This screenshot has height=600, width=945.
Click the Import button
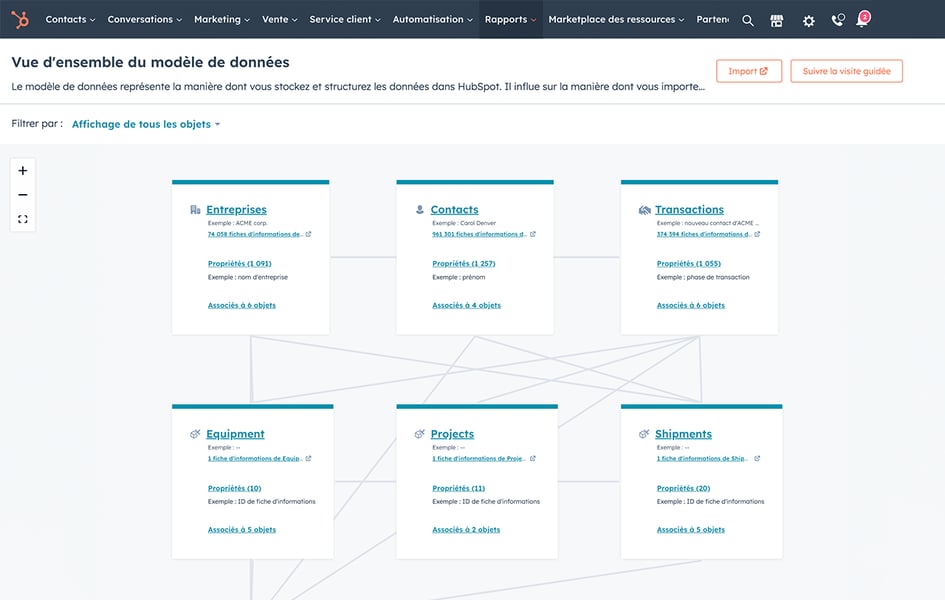[749, 70]
